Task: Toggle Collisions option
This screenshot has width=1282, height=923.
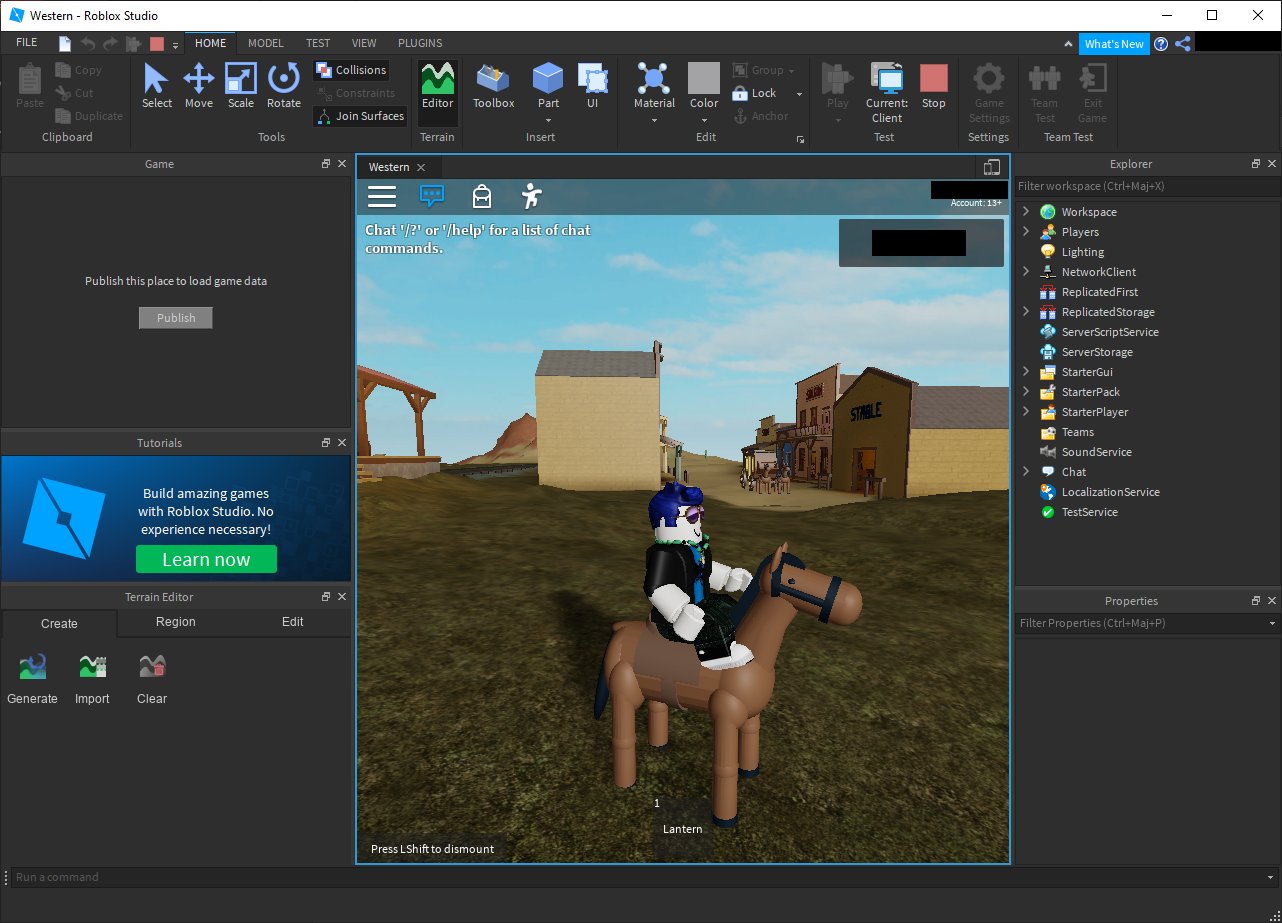Action: 351,70
